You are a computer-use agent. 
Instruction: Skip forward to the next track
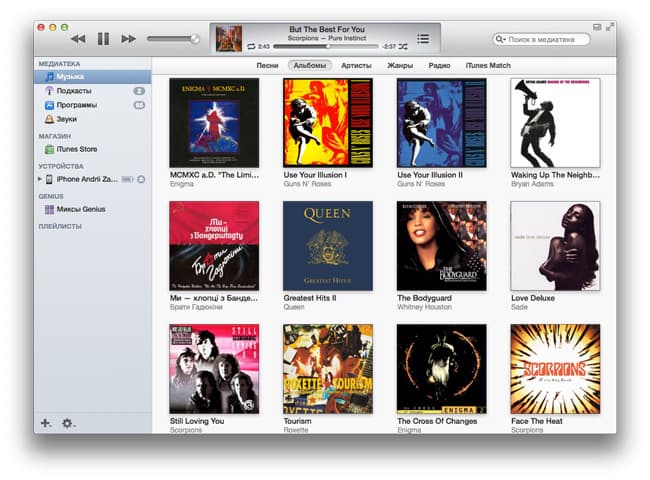point(128,39)
